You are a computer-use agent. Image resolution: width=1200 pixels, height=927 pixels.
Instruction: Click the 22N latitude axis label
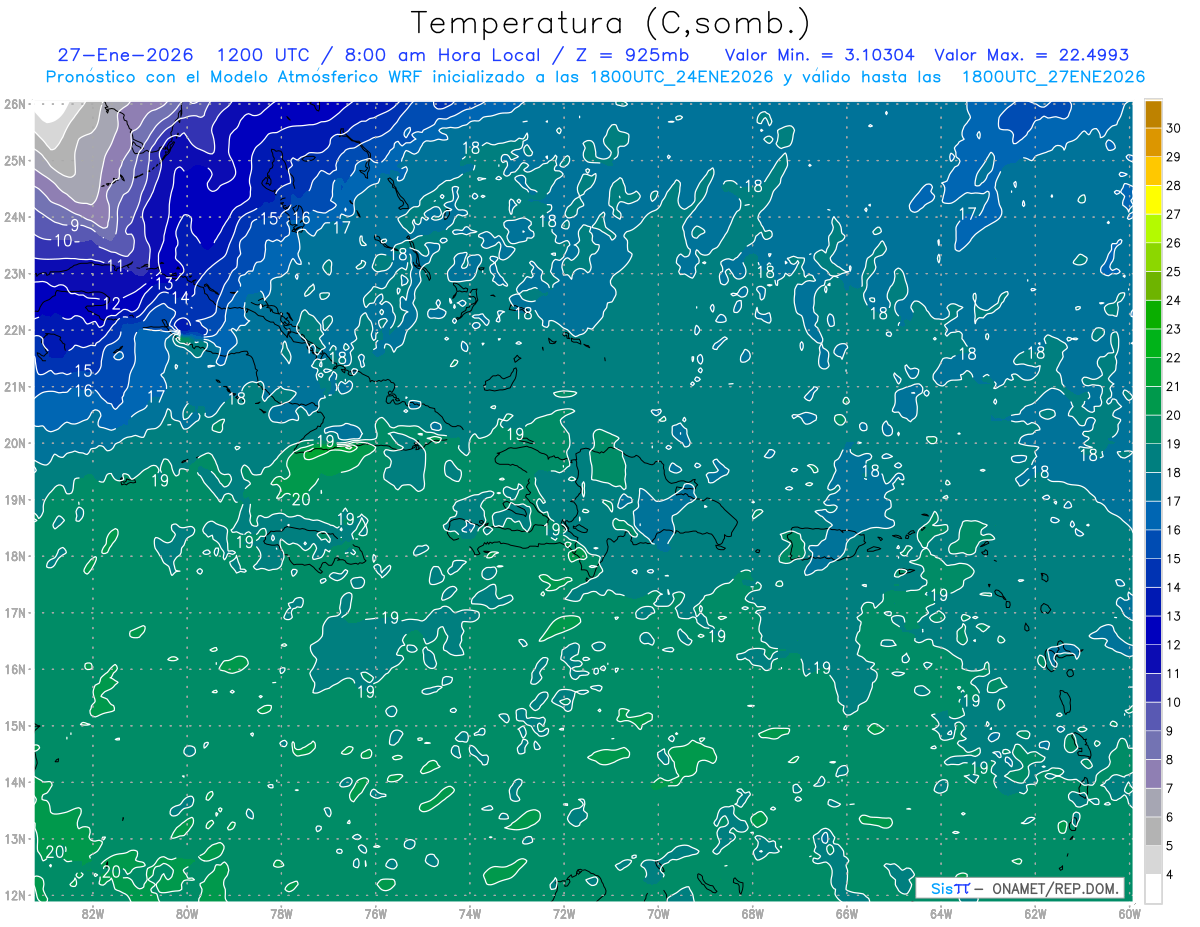click(x=15, y=330)
